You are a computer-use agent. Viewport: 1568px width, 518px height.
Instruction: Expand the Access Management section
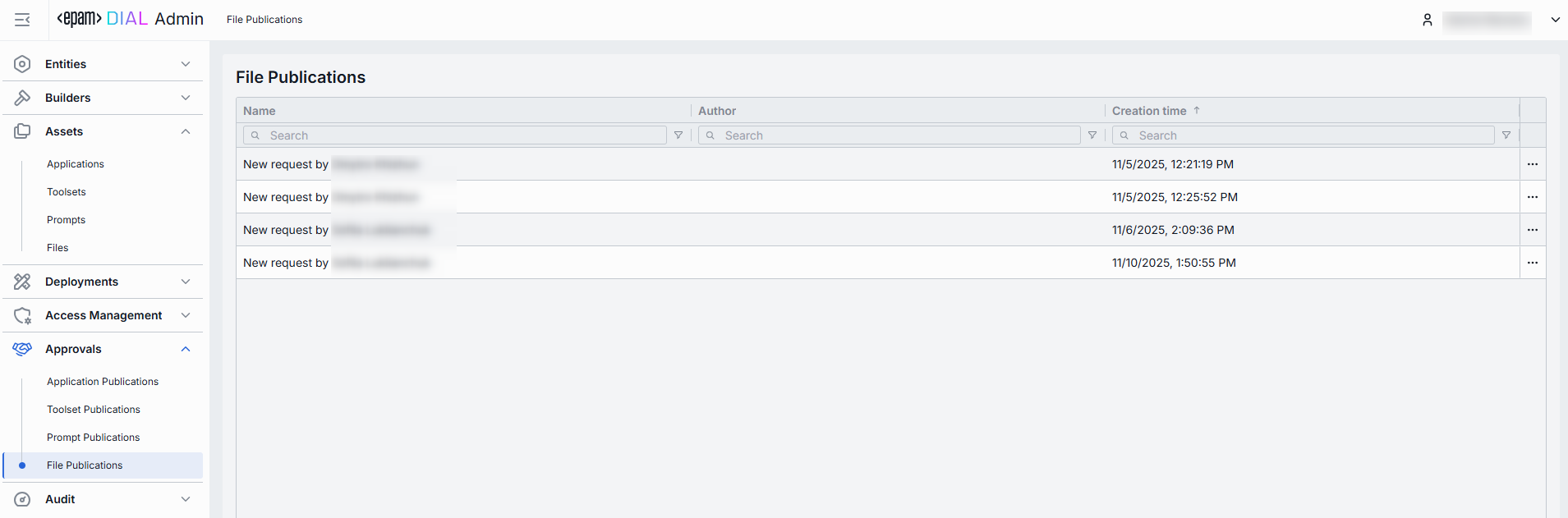tap(186, 315)
